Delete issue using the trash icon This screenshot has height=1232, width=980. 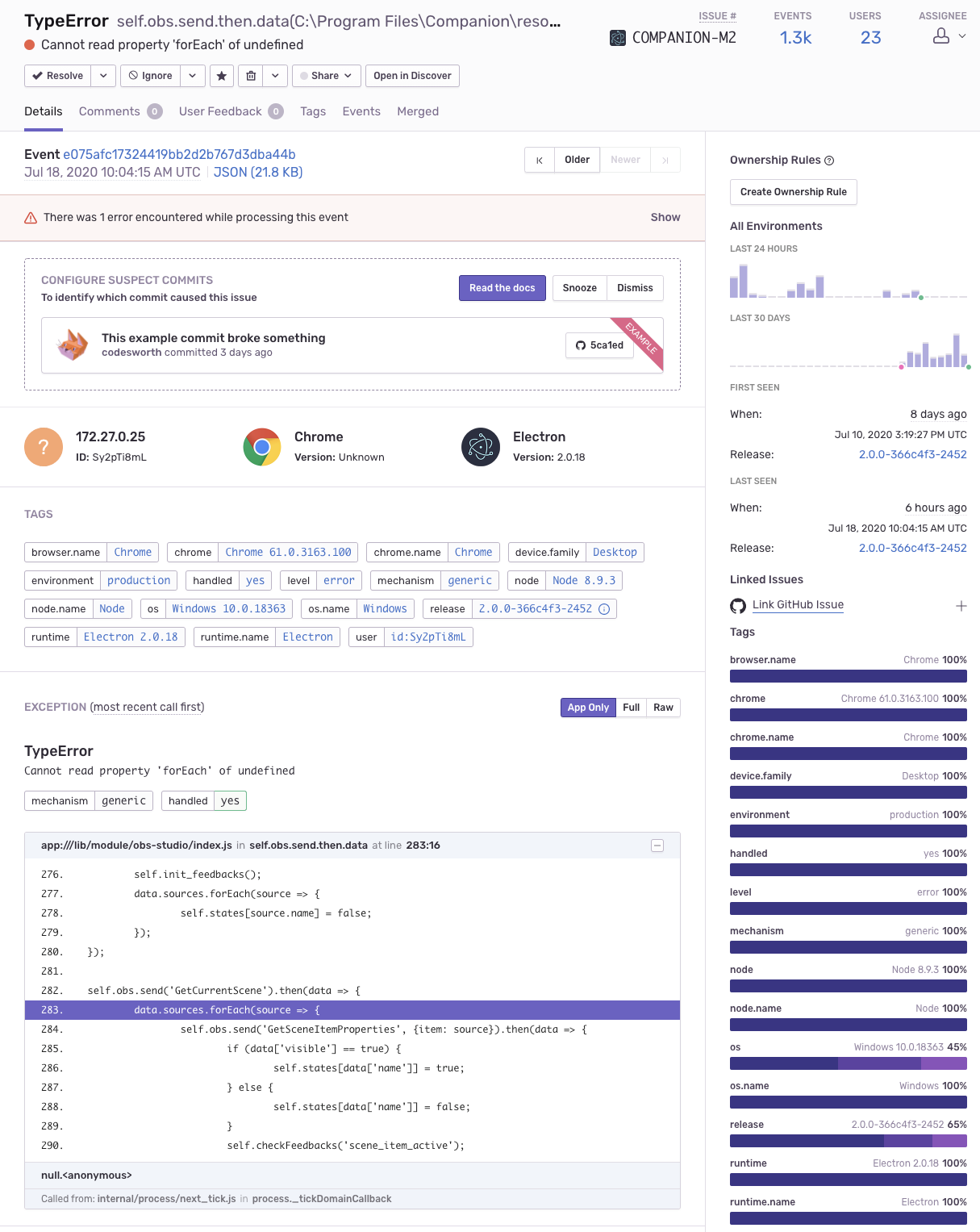pyautogui.click(x=251, y=76)
